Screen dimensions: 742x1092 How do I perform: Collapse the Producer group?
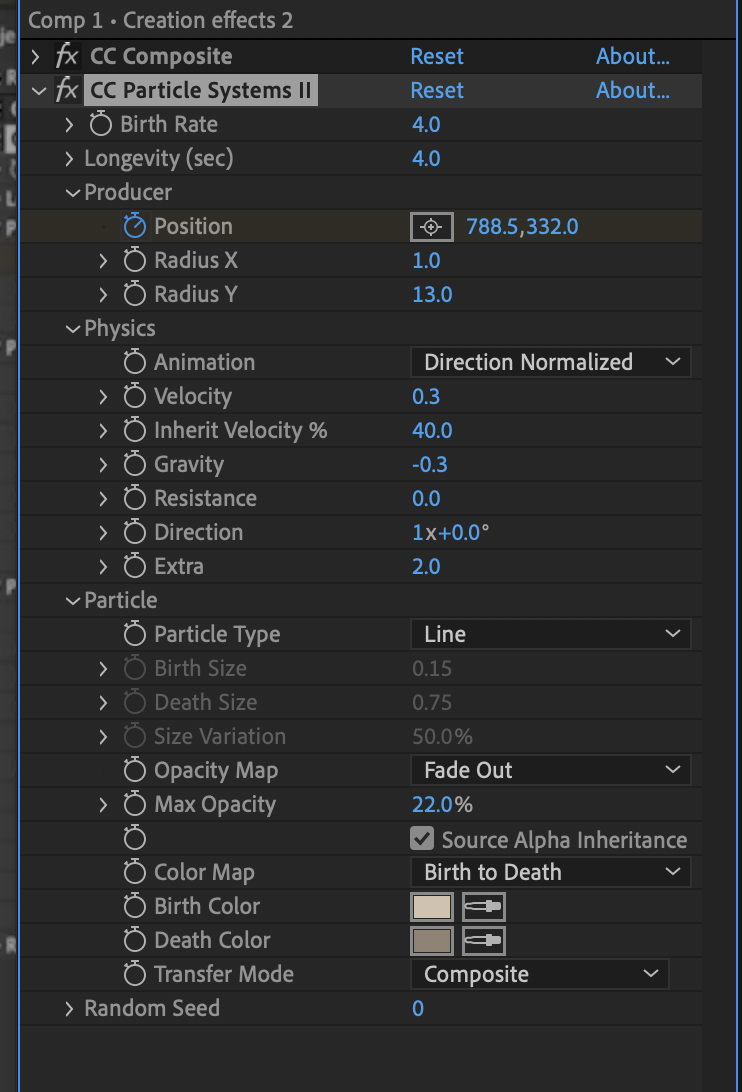pos(71,193)
